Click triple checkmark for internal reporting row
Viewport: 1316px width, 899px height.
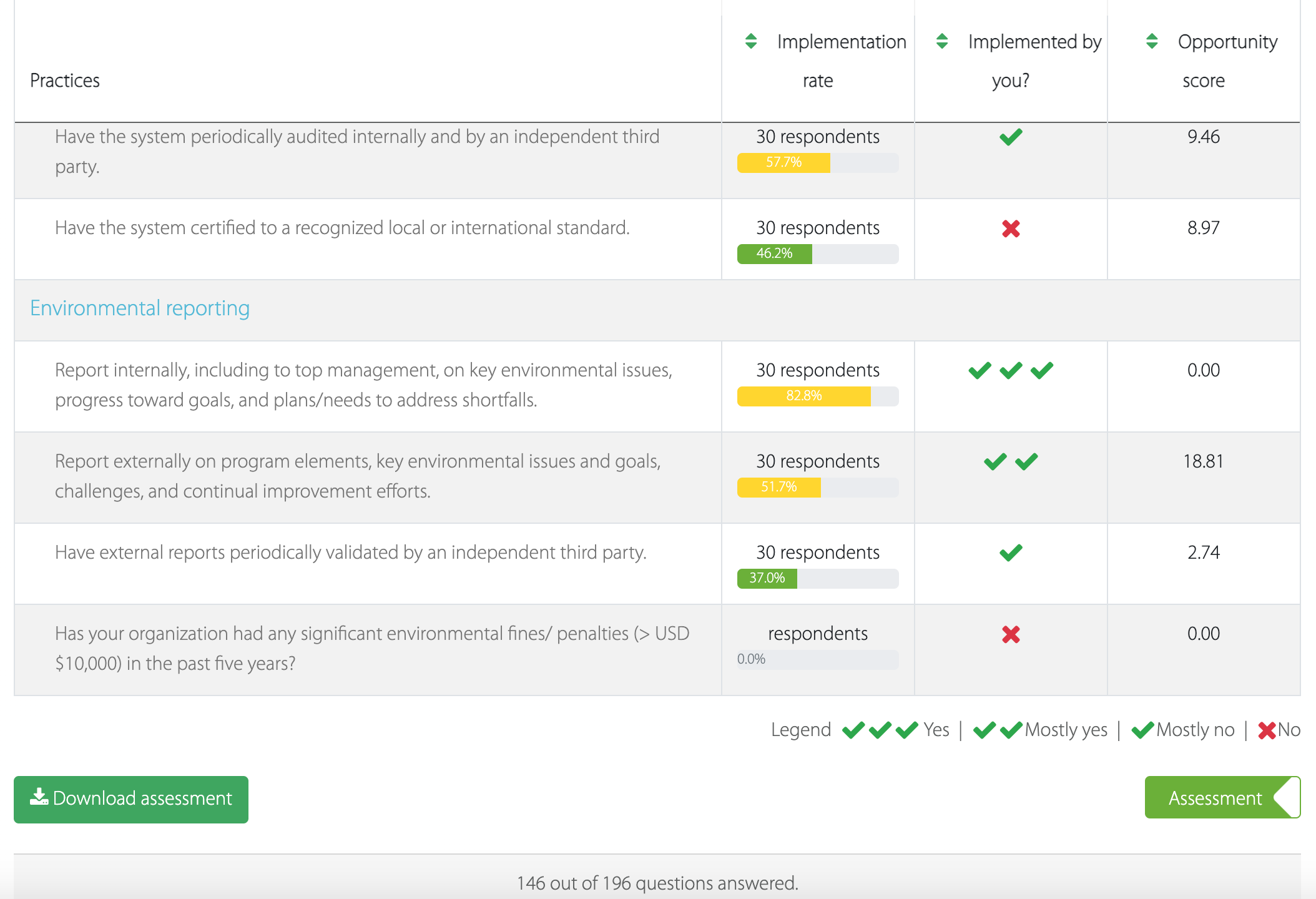(1011, 370)
